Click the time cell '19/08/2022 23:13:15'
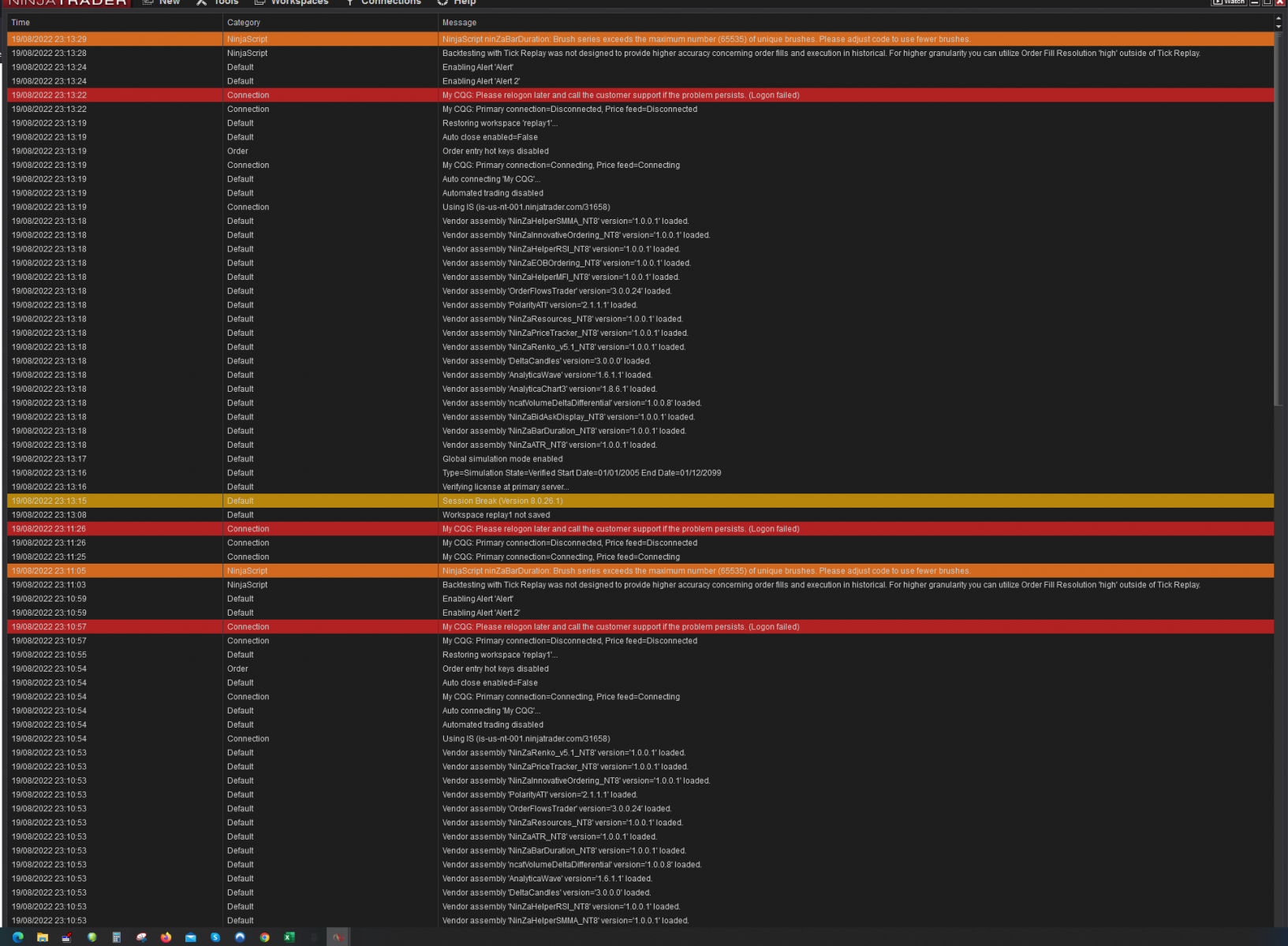 point(49,501)
